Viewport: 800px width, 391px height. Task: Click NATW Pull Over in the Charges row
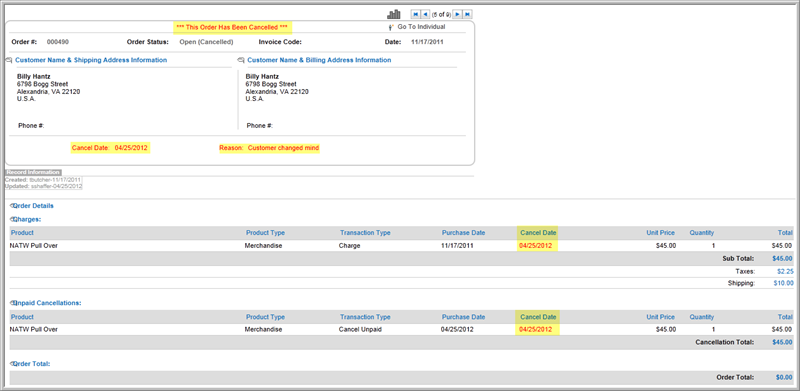[x=34, y=246]
